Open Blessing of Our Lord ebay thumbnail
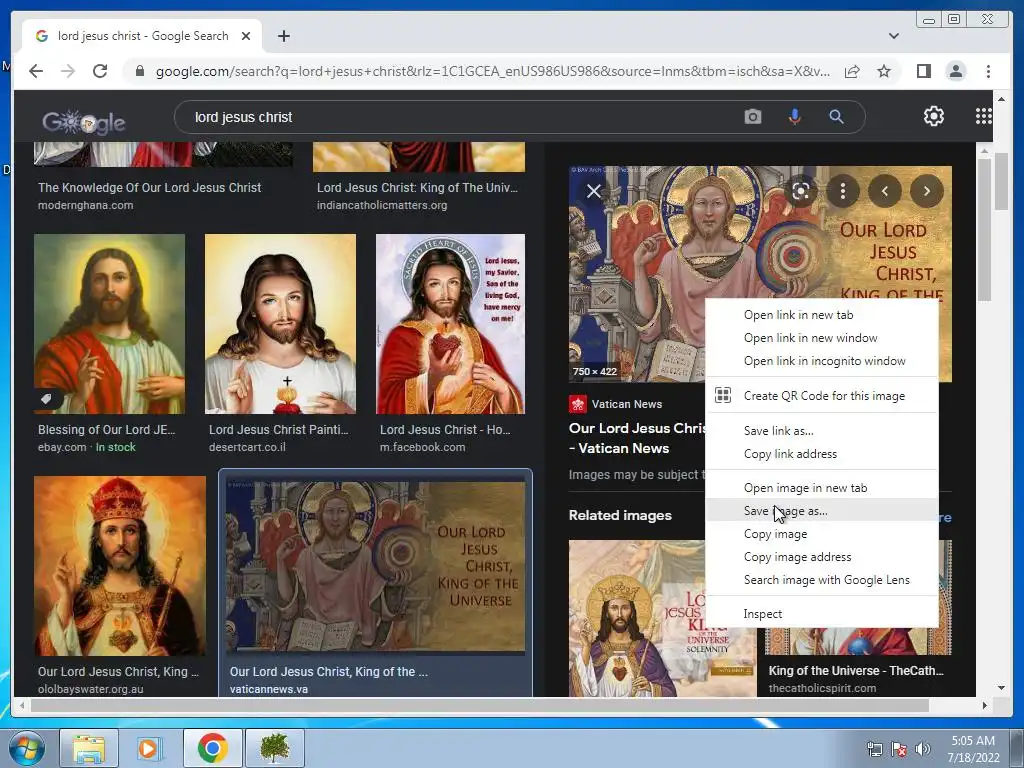 click(110, 324)
